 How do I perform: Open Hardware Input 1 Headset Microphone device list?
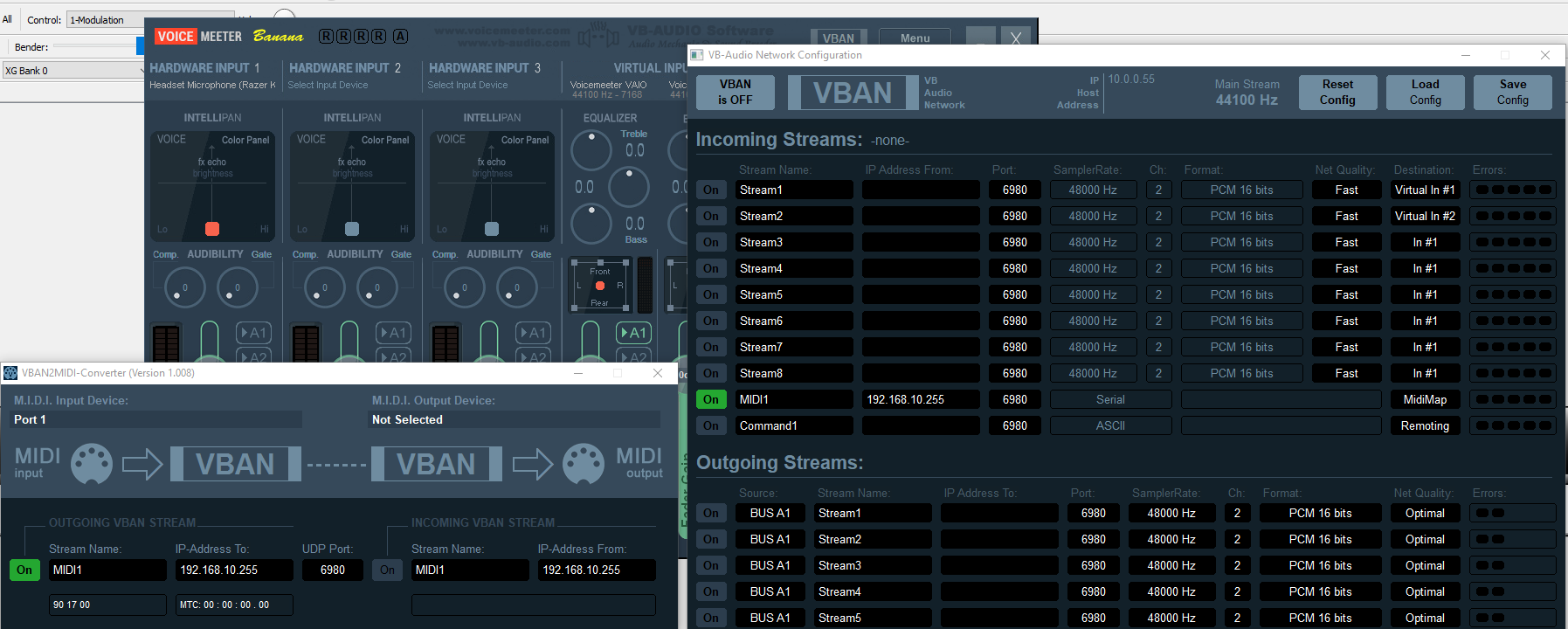212,85
